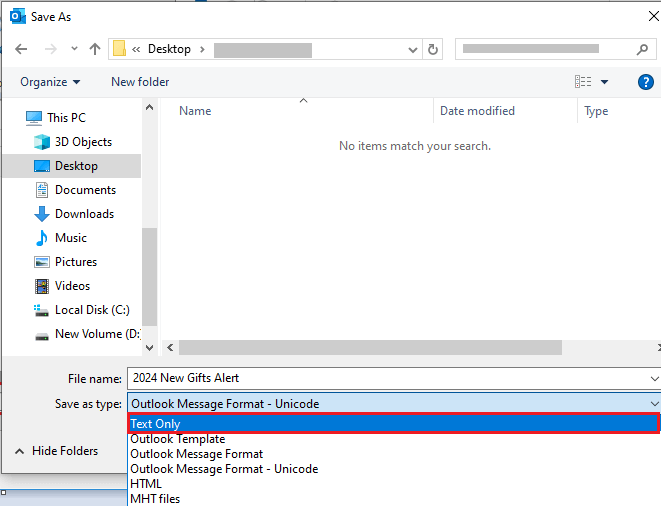
Task: Choose MHT files type
Action: [x=155, y=499]
